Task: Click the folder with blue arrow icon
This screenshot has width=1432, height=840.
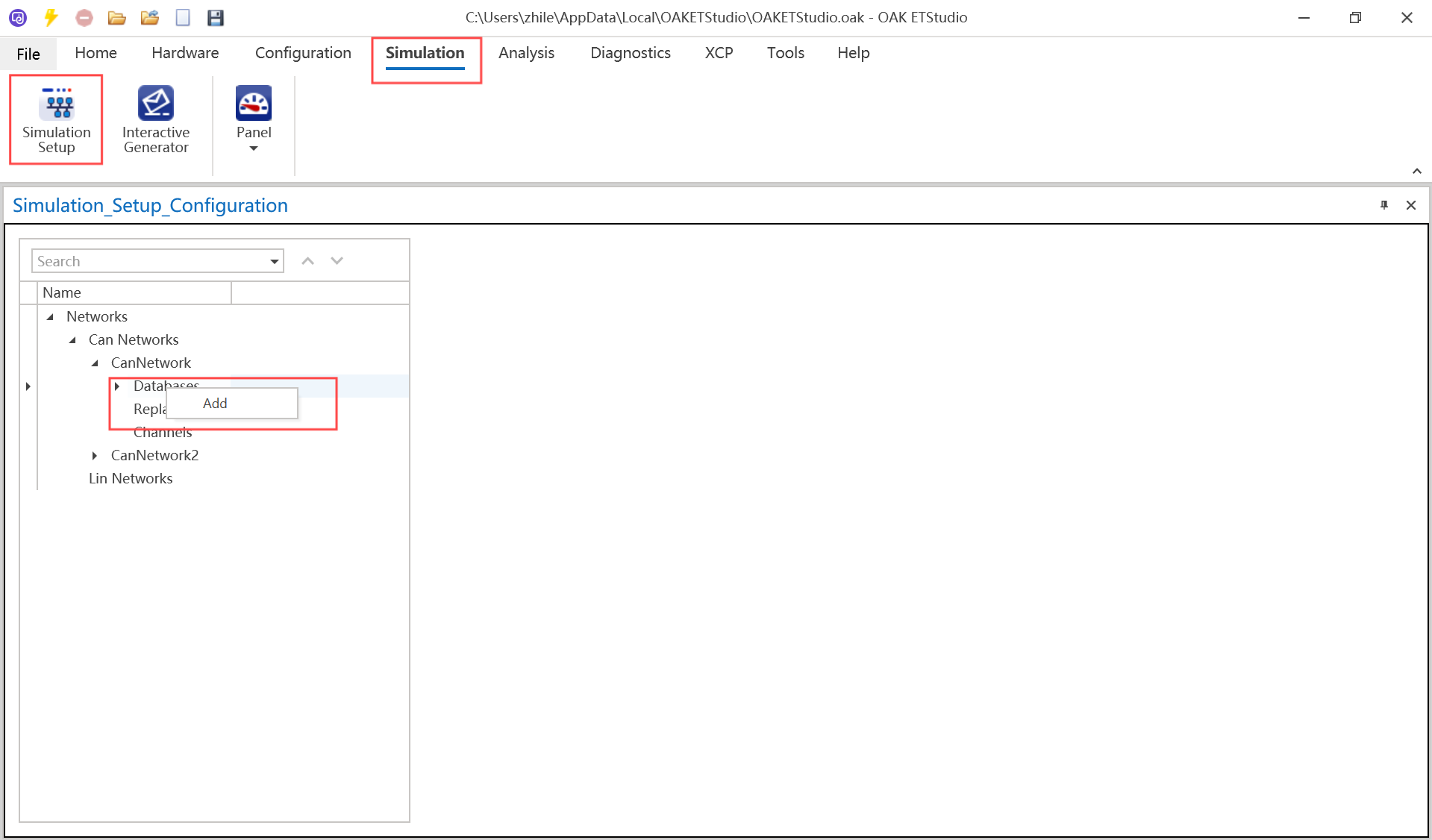Action: pos(150,17)
